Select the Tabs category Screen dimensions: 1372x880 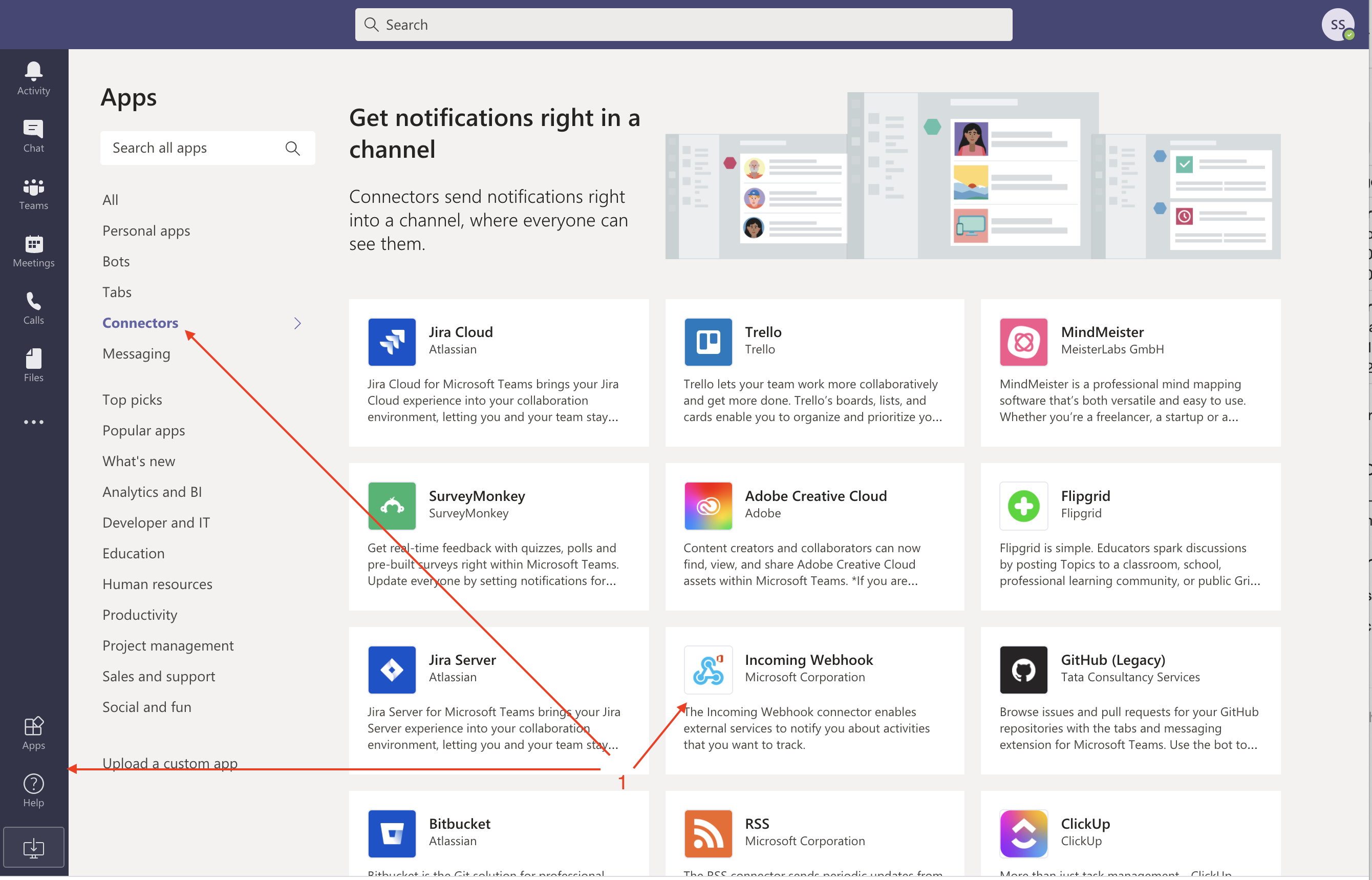[117, 292]
